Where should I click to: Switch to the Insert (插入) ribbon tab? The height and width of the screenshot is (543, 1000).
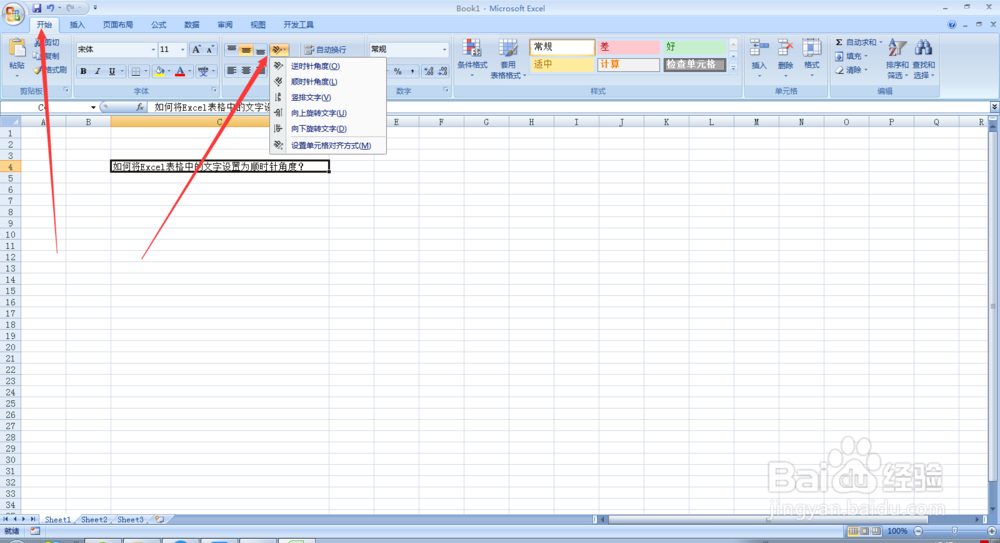click(77, 25)
